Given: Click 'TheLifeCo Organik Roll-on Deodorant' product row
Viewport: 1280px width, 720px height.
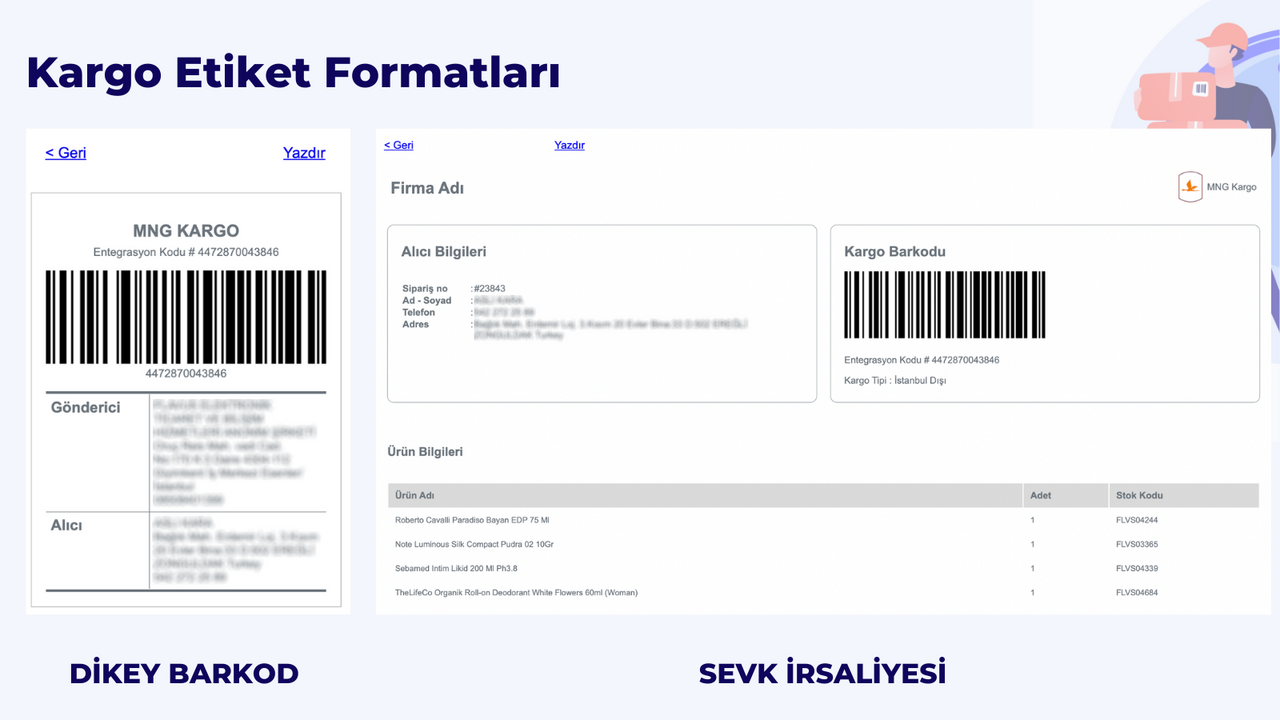Looking at the screenshot, I should tap(823, 593).
